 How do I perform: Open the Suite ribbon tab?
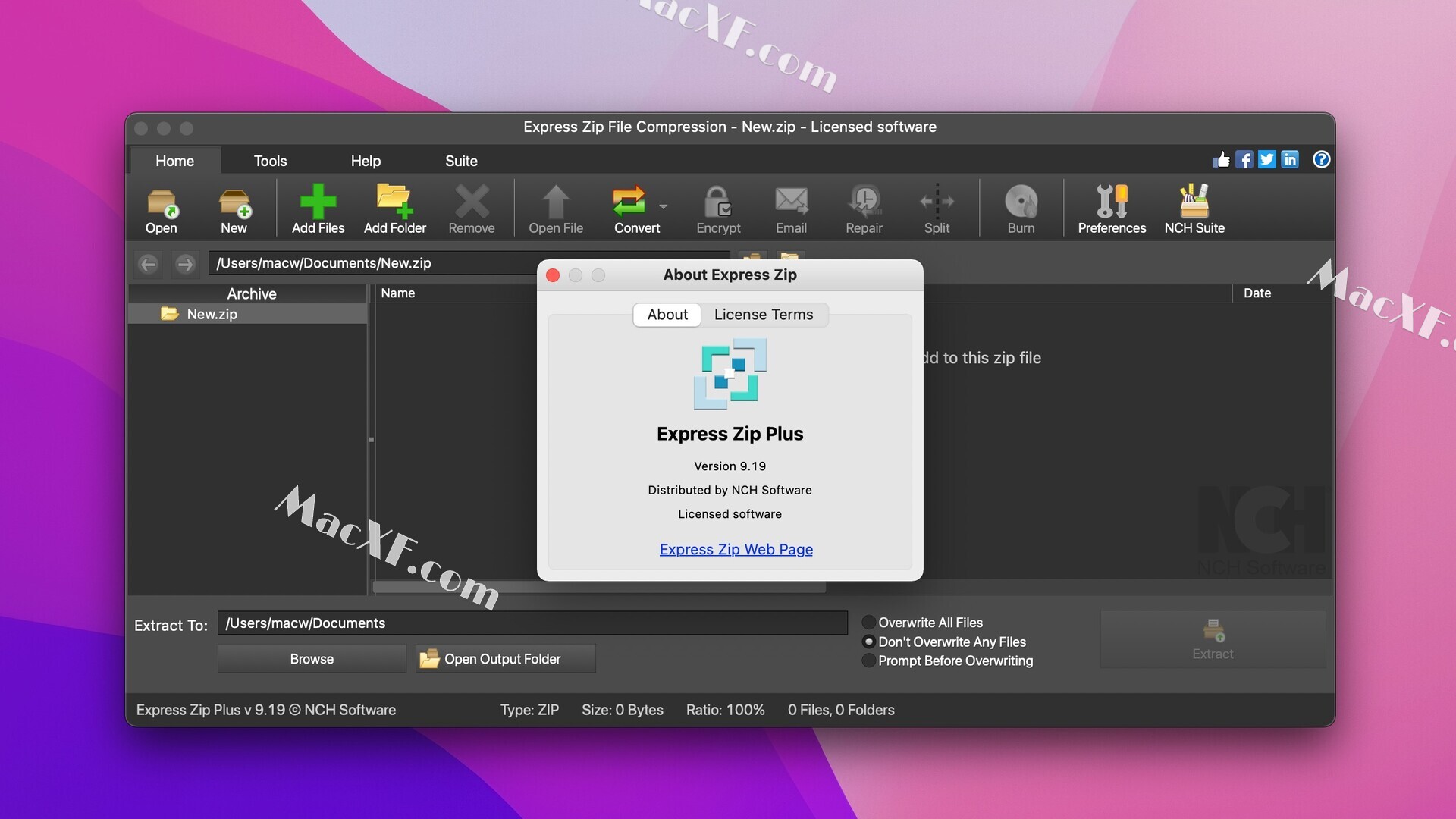pyautogui.click(x=461, y=161)
